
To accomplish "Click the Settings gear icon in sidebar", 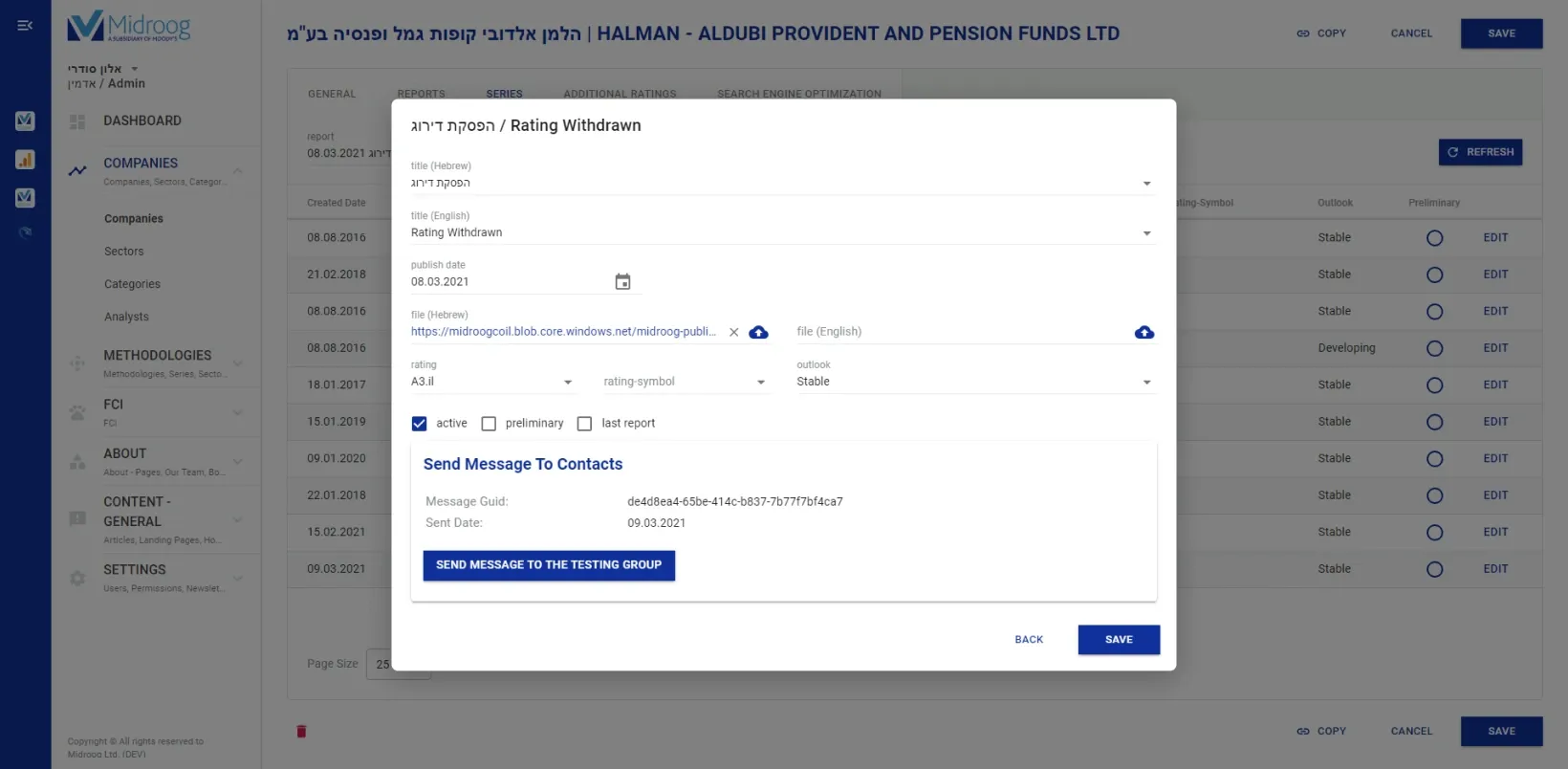I will (77, 578).
